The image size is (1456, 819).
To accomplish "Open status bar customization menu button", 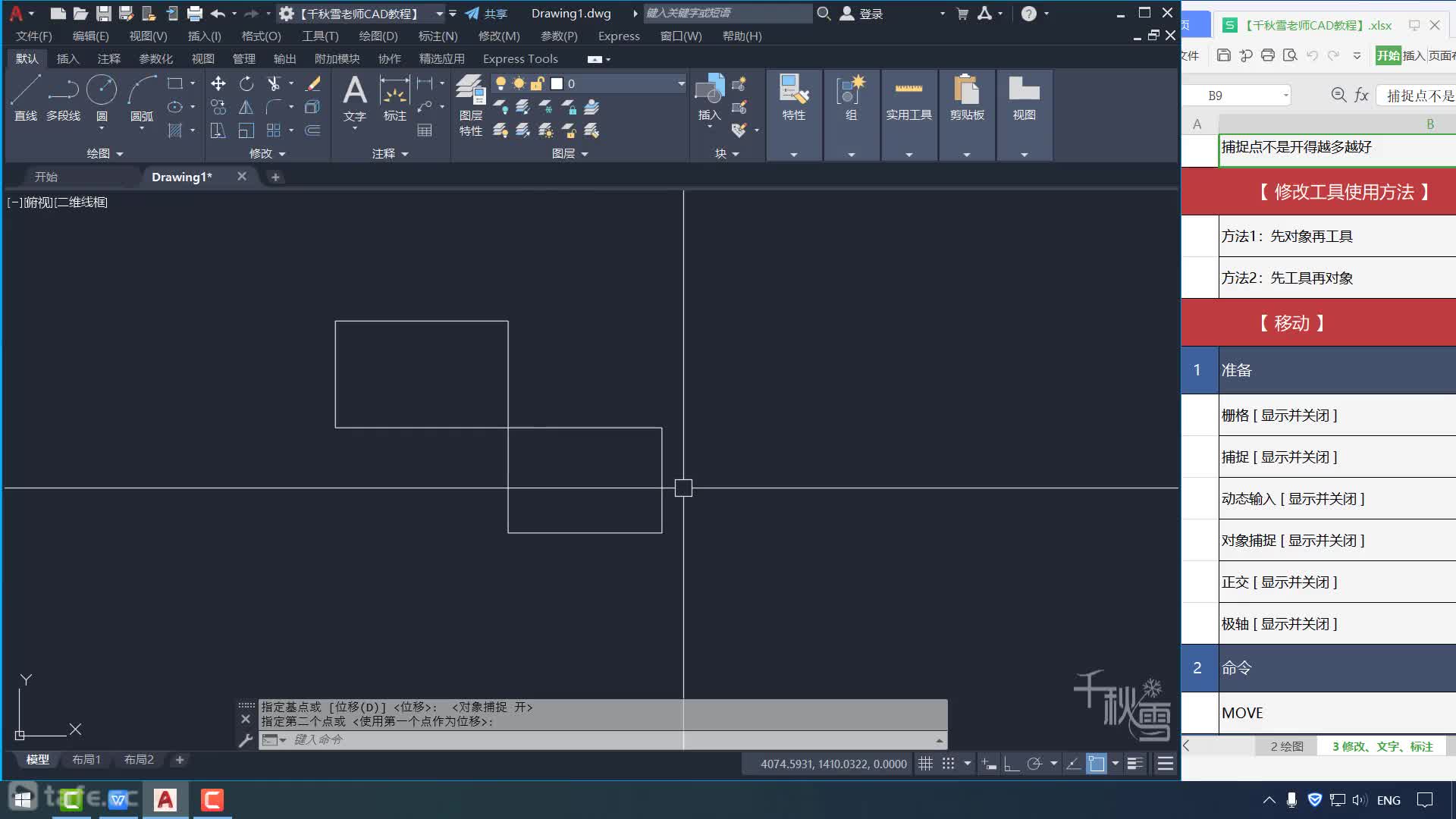I will pos(1166,764).
